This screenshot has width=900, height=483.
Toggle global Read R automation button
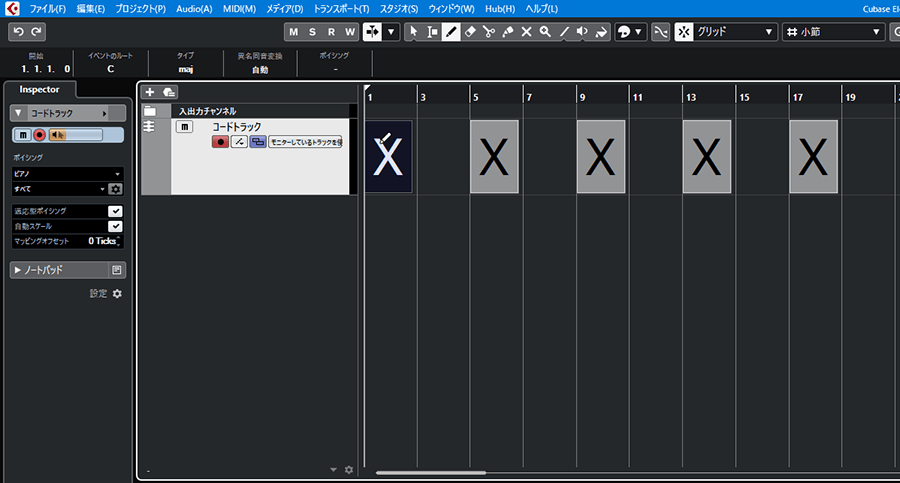331,32
